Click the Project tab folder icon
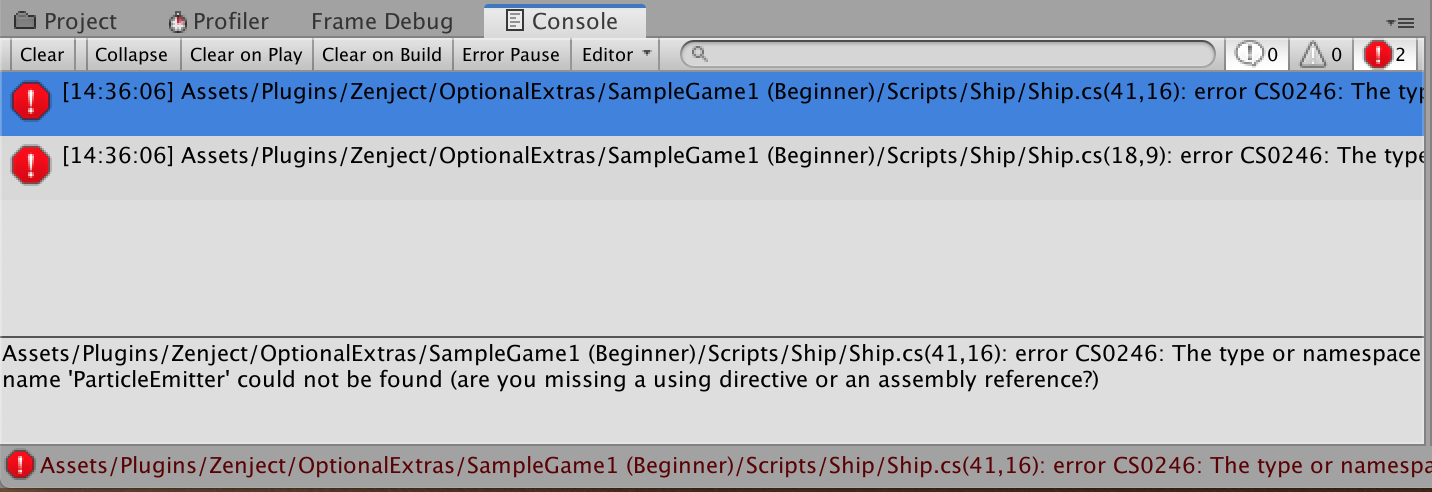 (23, 21)
